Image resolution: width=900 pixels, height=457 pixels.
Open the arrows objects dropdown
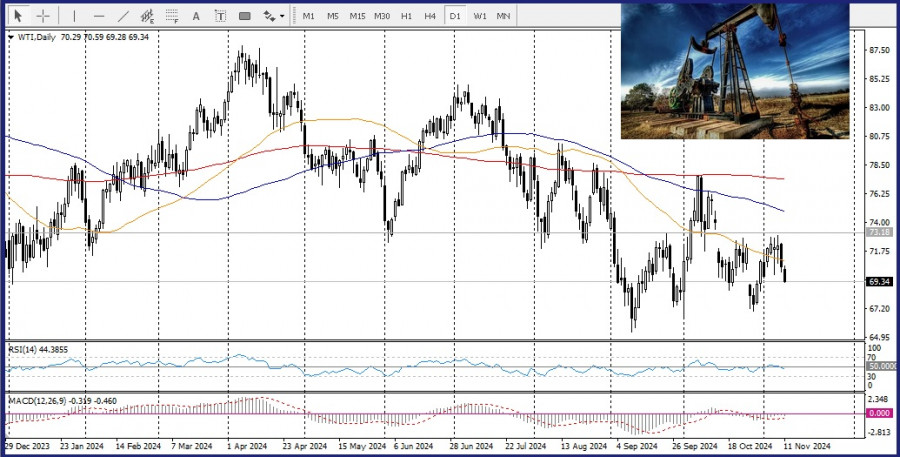pyautogui.click(x=273, y=16)
